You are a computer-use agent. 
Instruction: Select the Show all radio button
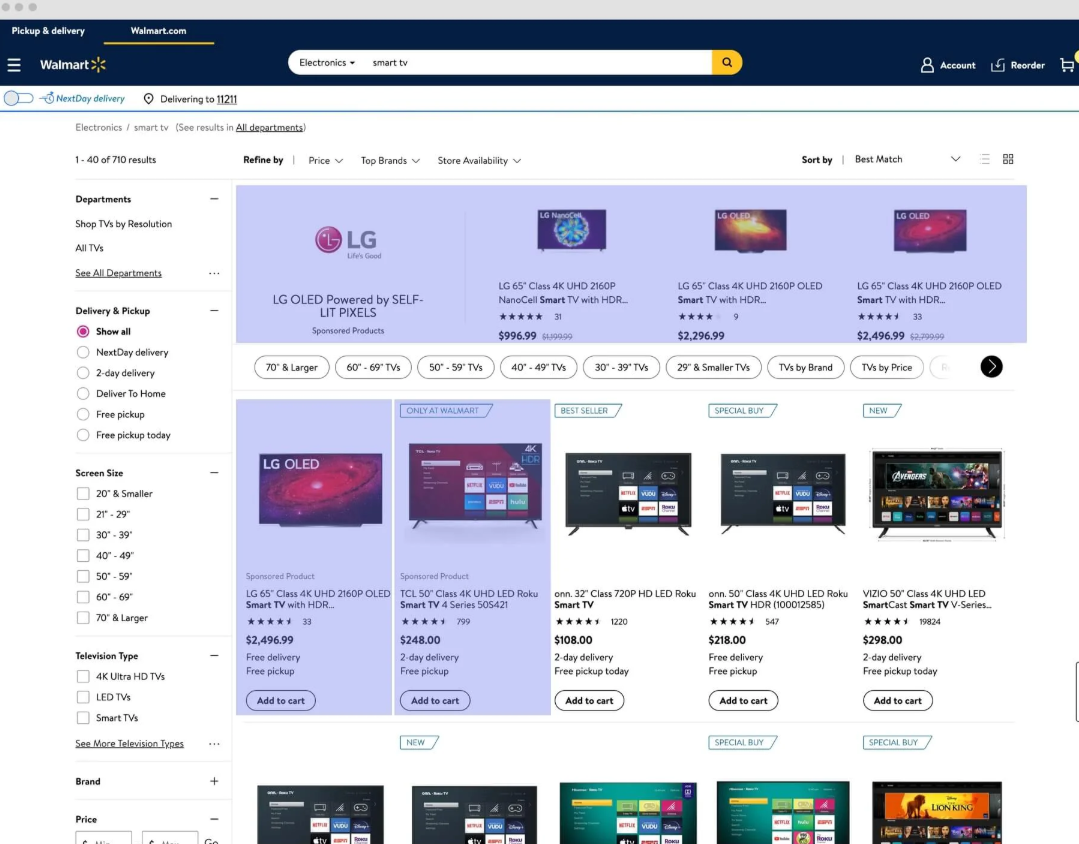83,331
